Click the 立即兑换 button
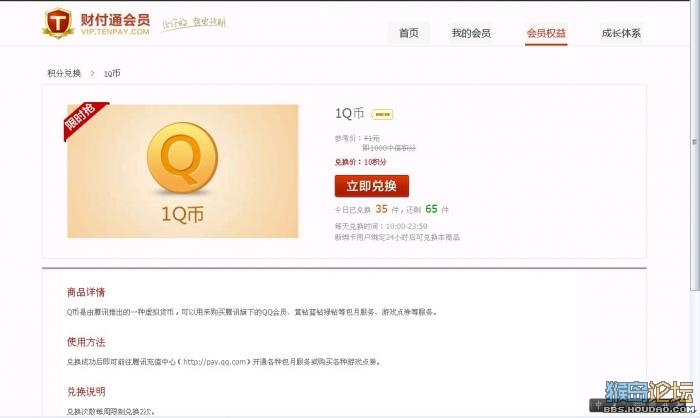Image resolution: width=700 pixels, height=418 pixels. [x=371, y=186]
